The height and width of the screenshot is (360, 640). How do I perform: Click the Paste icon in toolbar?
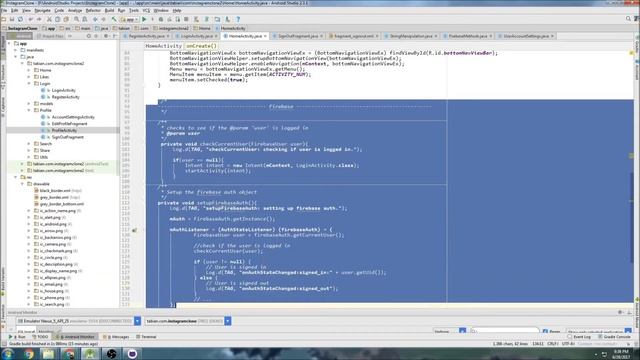pos(66,19)
